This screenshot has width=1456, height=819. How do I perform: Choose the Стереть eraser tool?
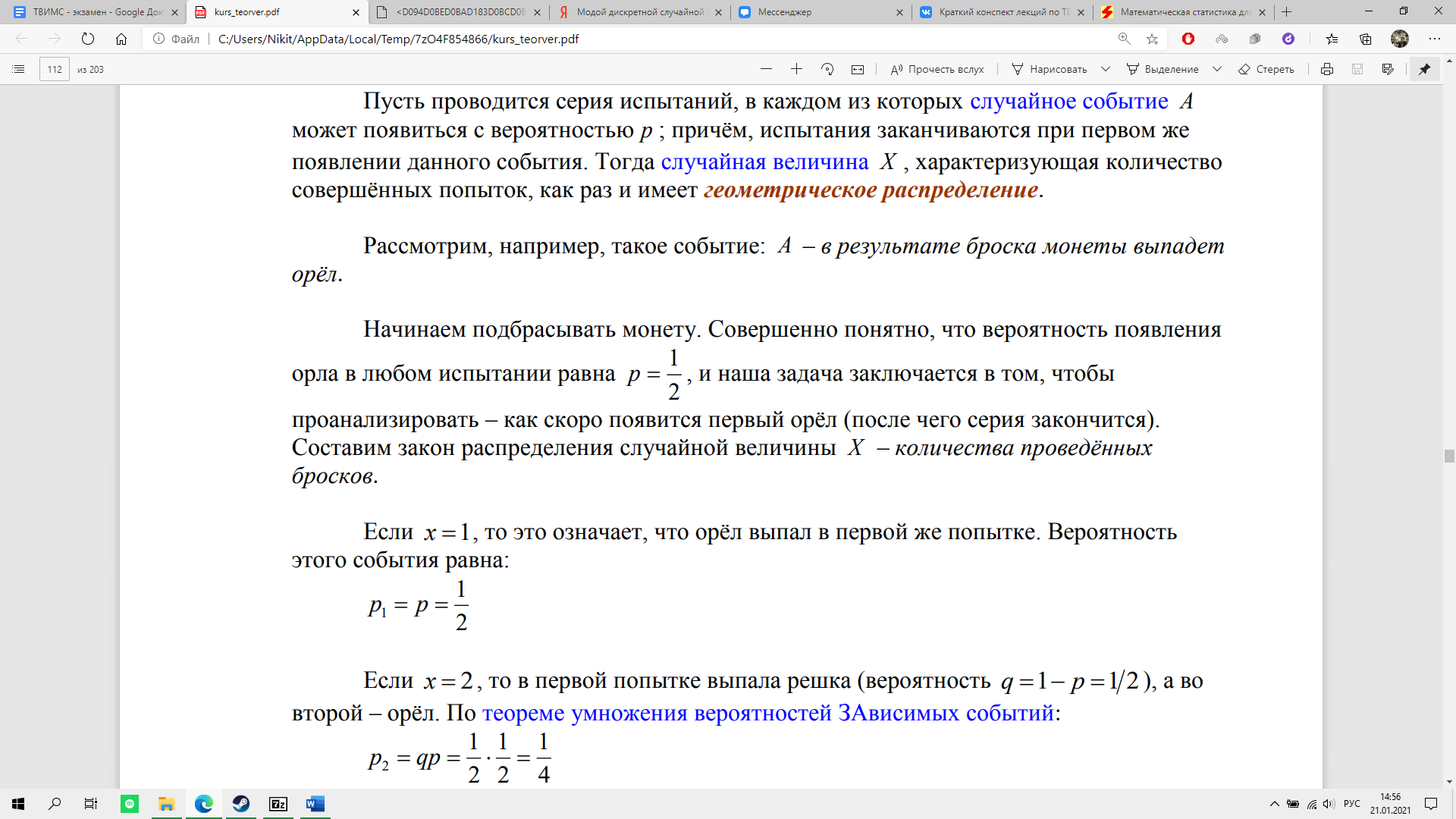coord(1266,69)
